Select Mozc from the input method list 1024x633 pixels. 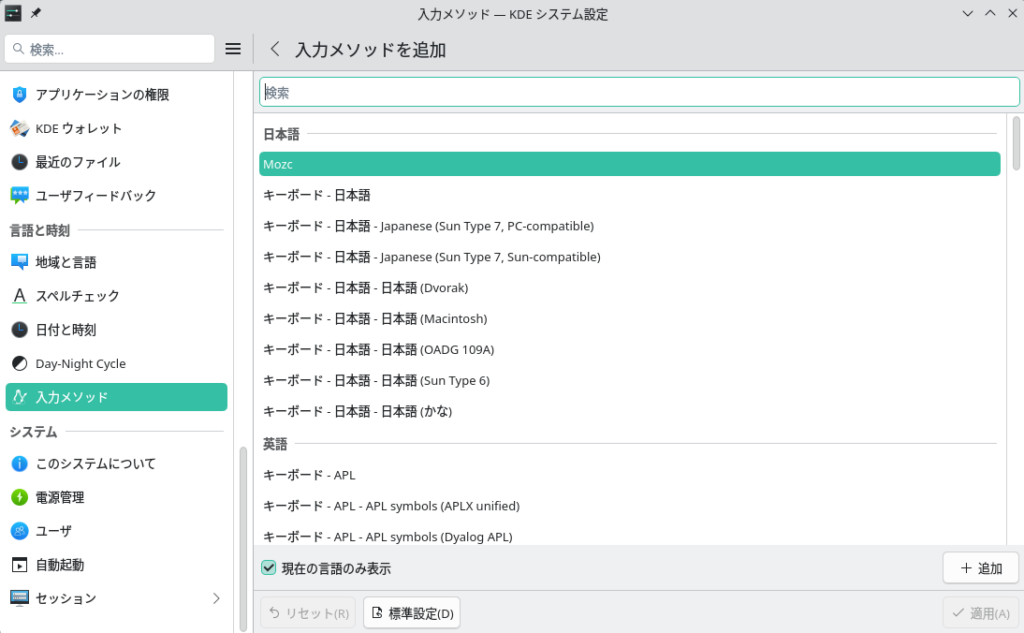[629, 164]
